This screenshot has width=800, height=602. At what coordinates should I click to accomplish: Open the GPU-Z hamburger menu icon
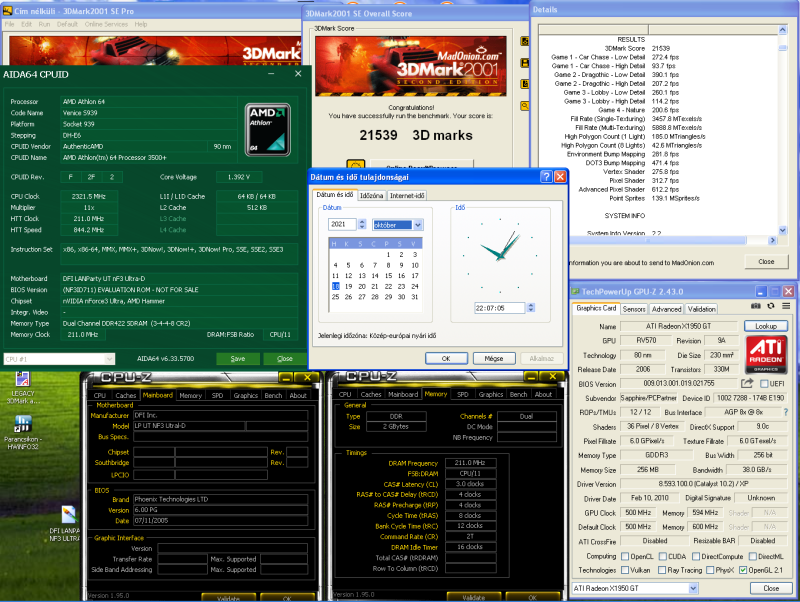(786, 306)
